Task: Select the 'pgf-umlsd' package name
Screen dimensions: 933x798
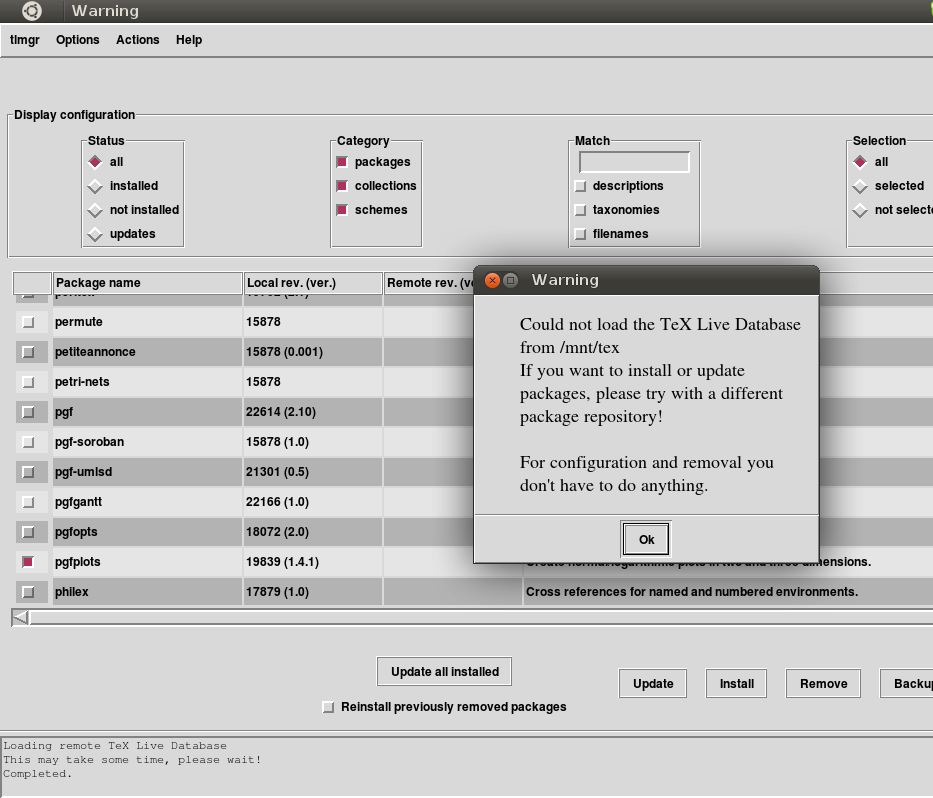Action: point(83,472)
